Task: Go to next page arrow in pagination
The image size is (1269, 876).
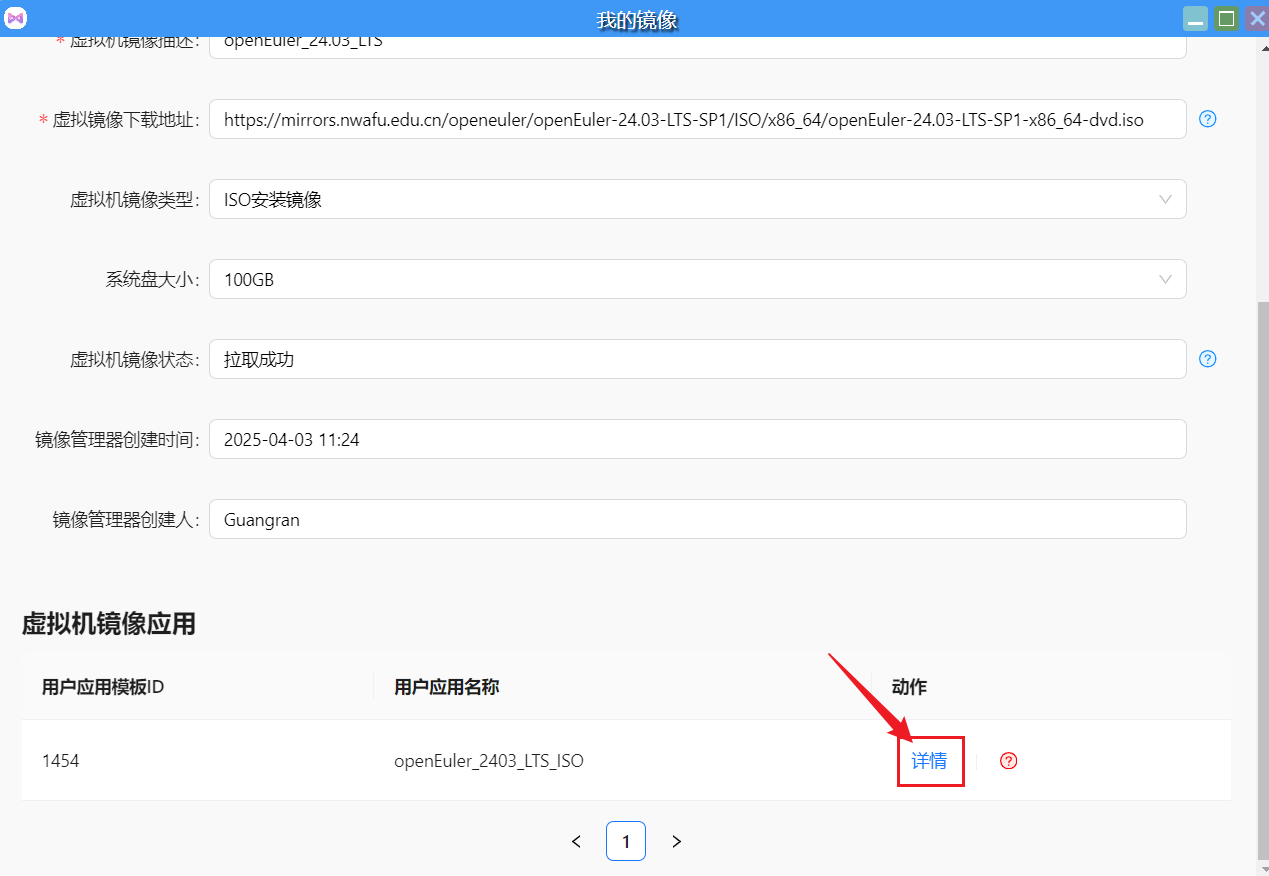Action: [676, 841]
